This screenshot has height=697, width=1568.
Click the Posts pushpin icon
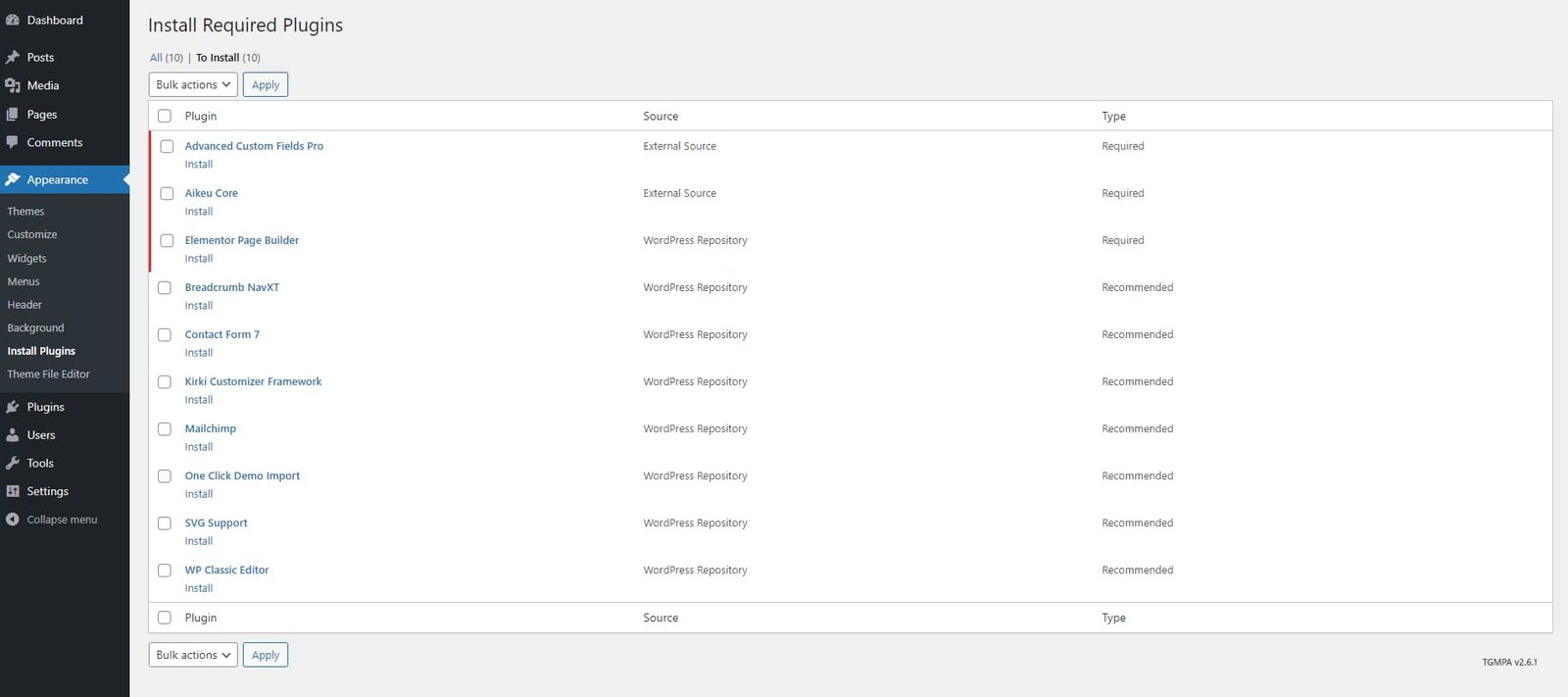13,58
